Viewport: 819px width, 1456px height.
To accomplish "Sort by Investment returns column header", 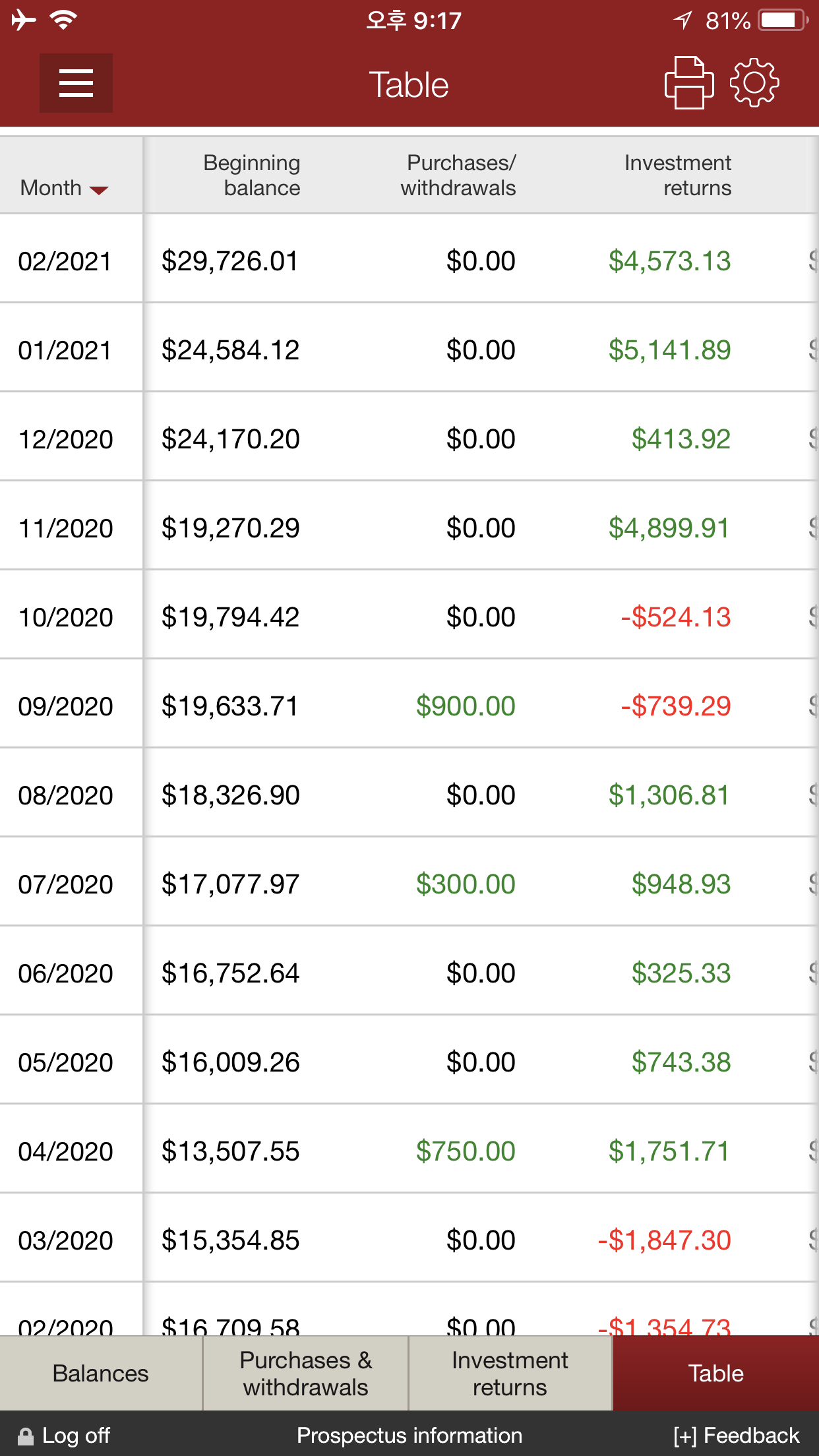I will pyautogui.click(x=678, y=175).
